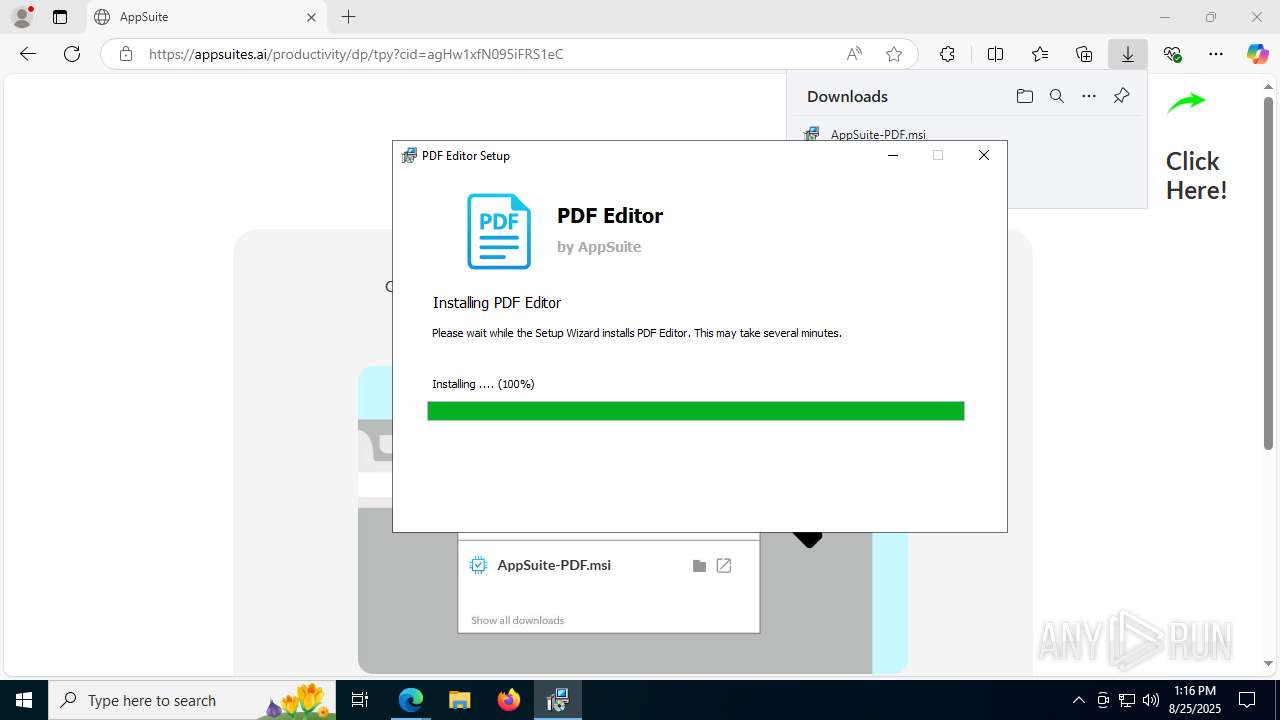Search downloads with magnifier icon
Screen dimensions: 1280x720
[x=1056, y=96]
